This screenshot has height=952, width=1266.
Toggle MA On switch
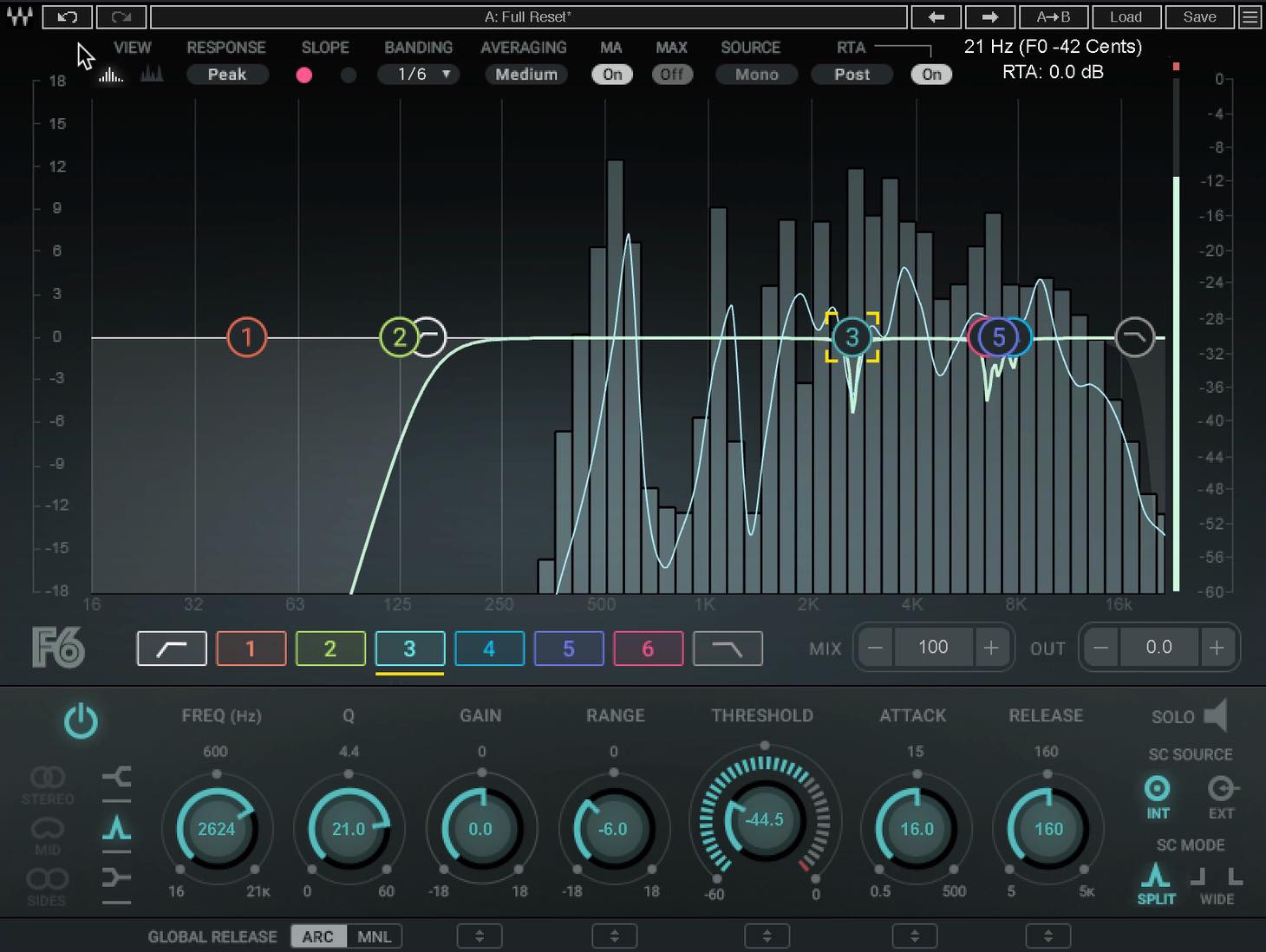point(612,75)
